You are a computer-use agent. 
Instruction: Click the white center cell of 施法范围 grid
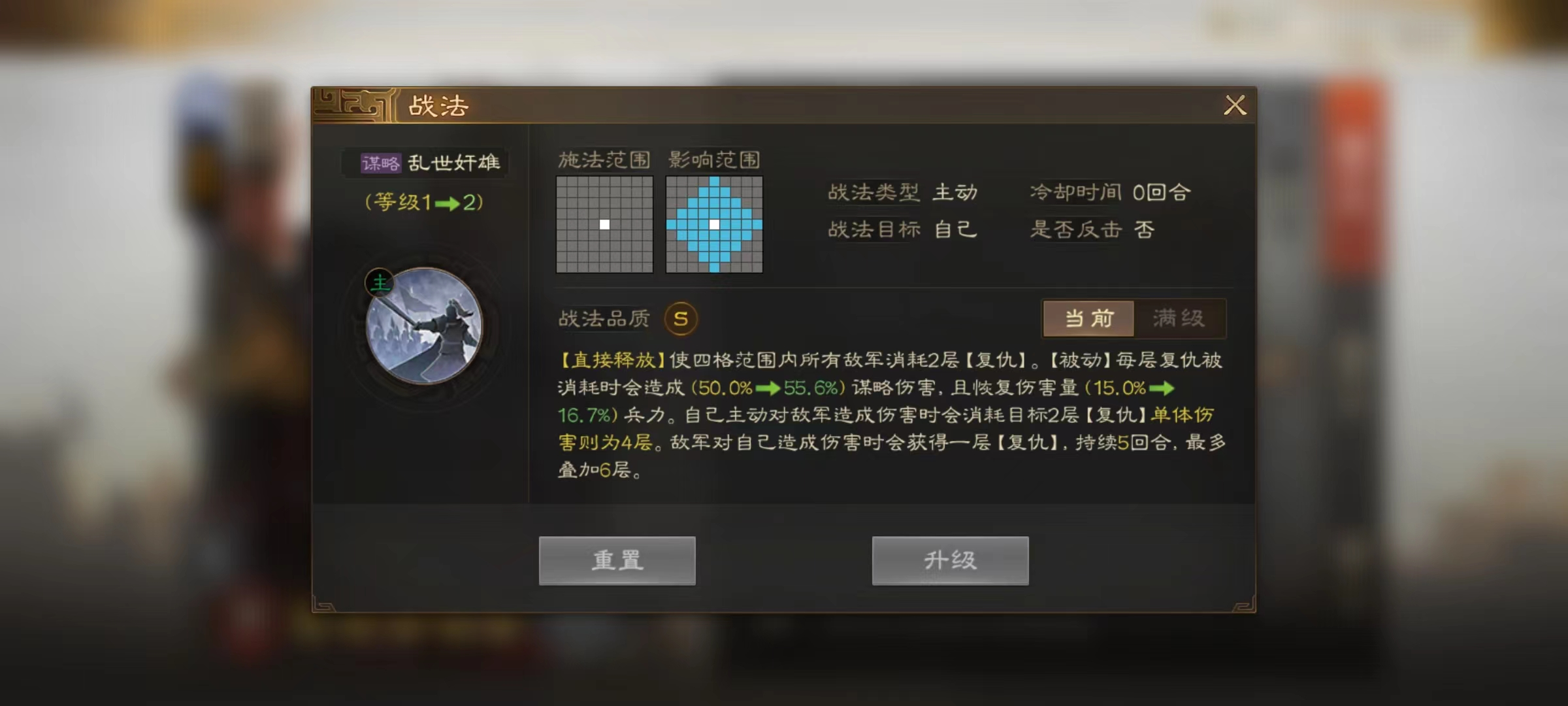(604, 224)
